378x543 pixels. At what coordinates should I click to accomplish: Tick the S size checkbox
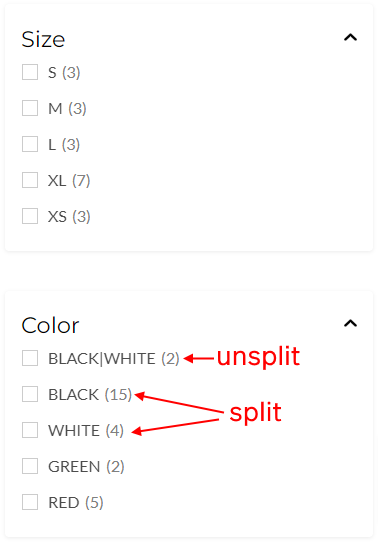click(x=30, y=72)
